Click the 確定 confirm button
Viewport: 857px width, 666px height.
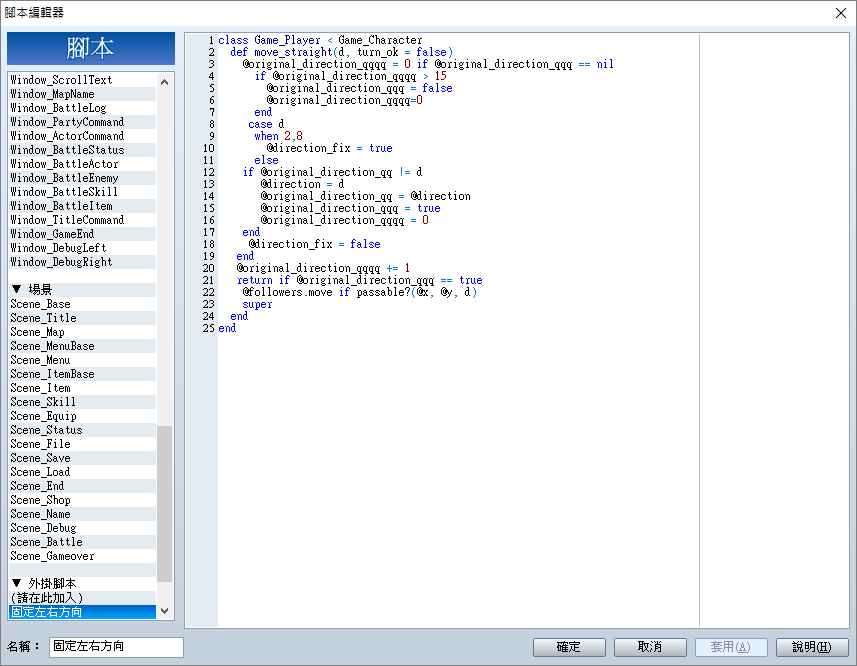(569, 647)
